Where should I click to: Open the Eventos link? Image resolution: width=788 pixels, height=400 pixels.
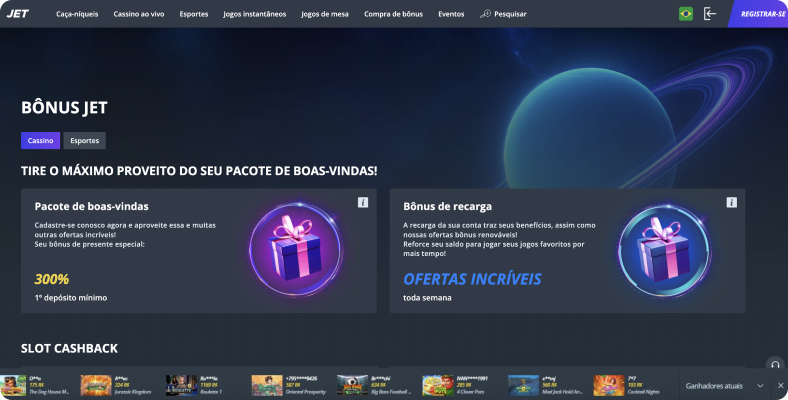tap(451, 14)
